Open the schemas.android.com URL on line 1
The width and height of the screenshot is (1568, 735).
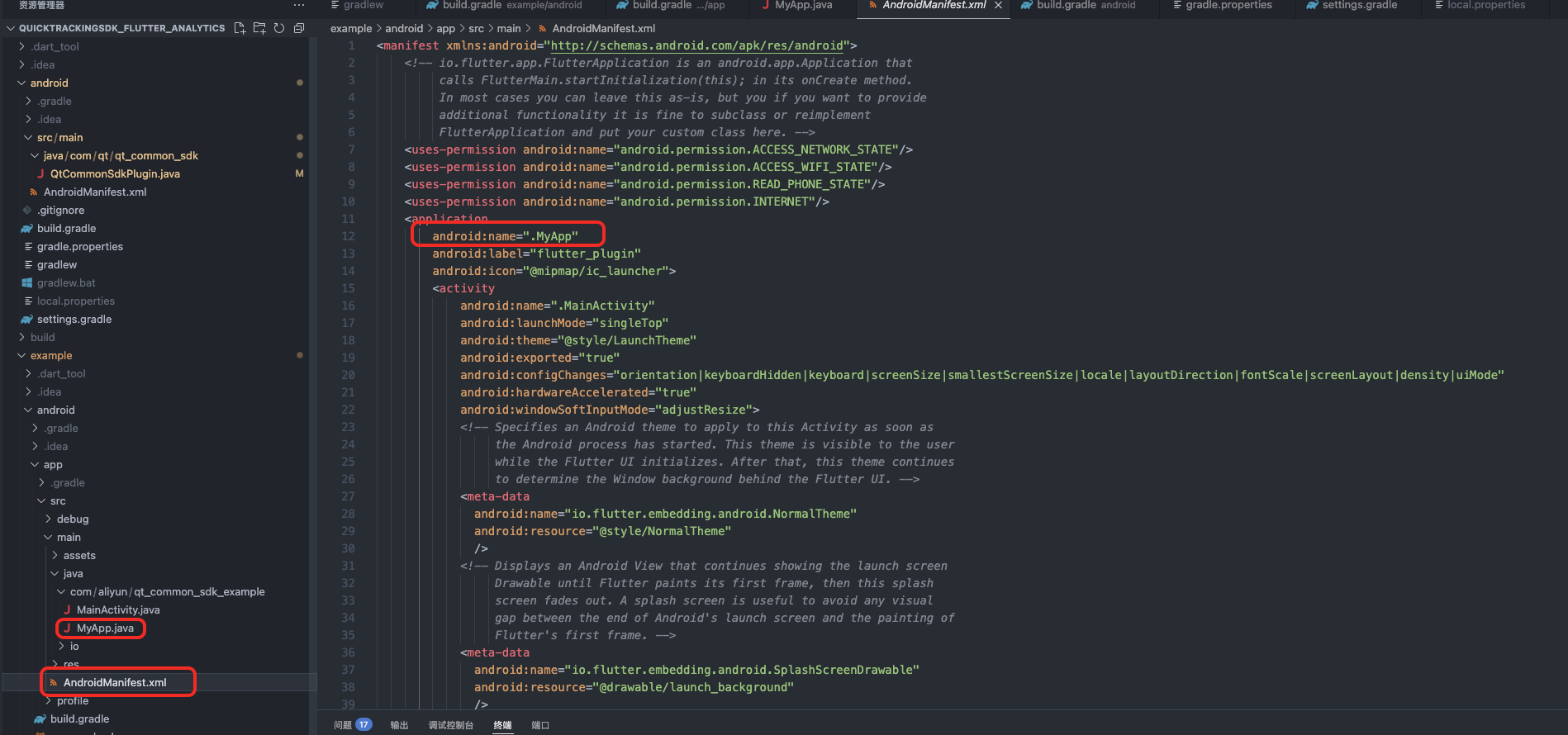(696, 45)
